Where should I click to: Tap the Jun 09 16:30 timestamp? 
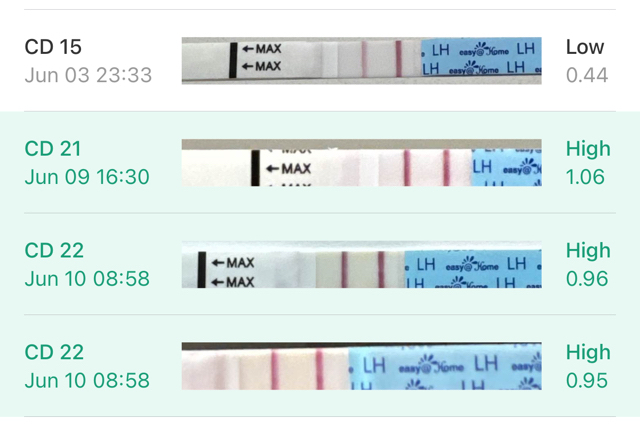87,177
